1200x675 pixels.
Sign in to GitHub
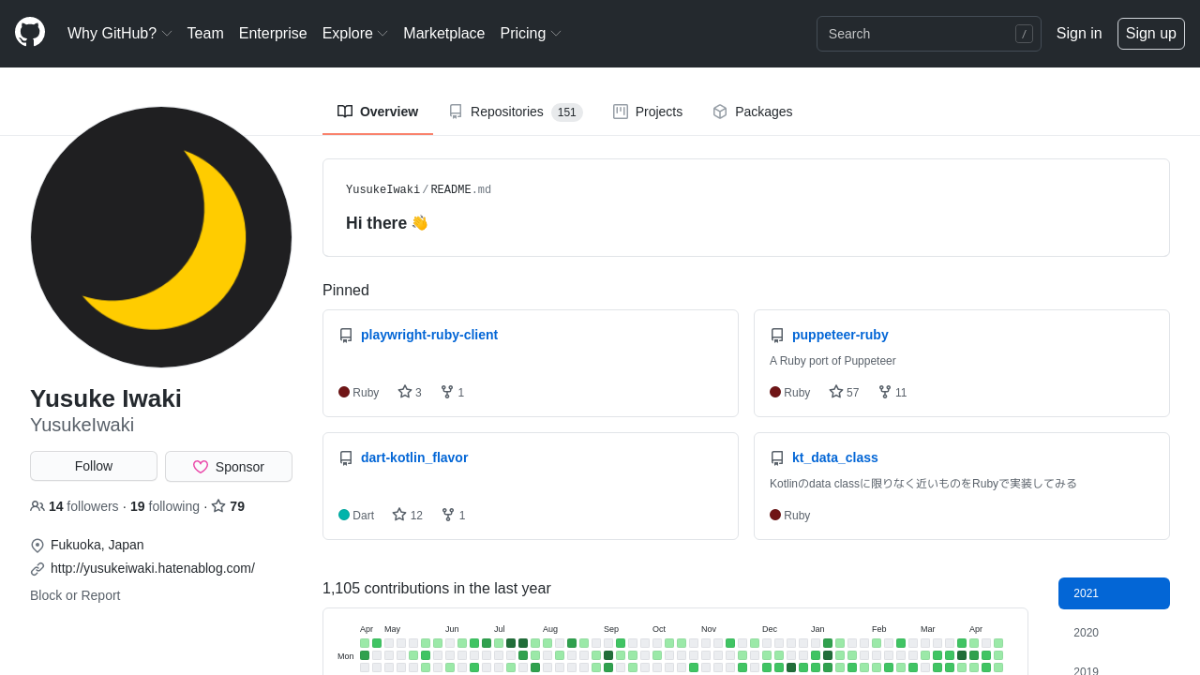(x=1079, y=33)
